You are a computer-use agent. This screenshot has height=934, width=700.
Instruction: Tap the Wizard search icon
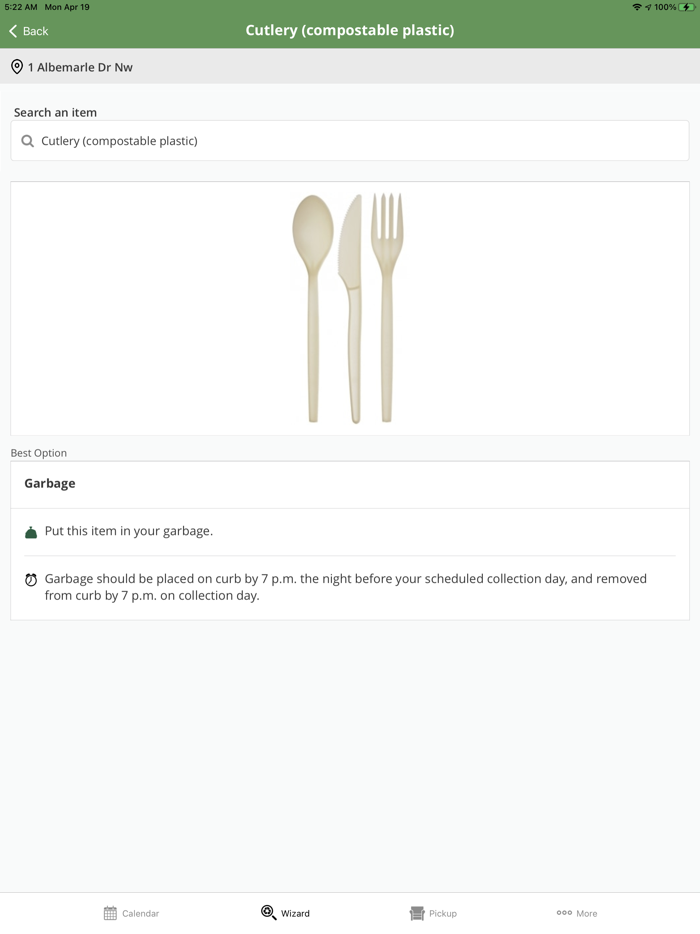click(x=268, y=913)
